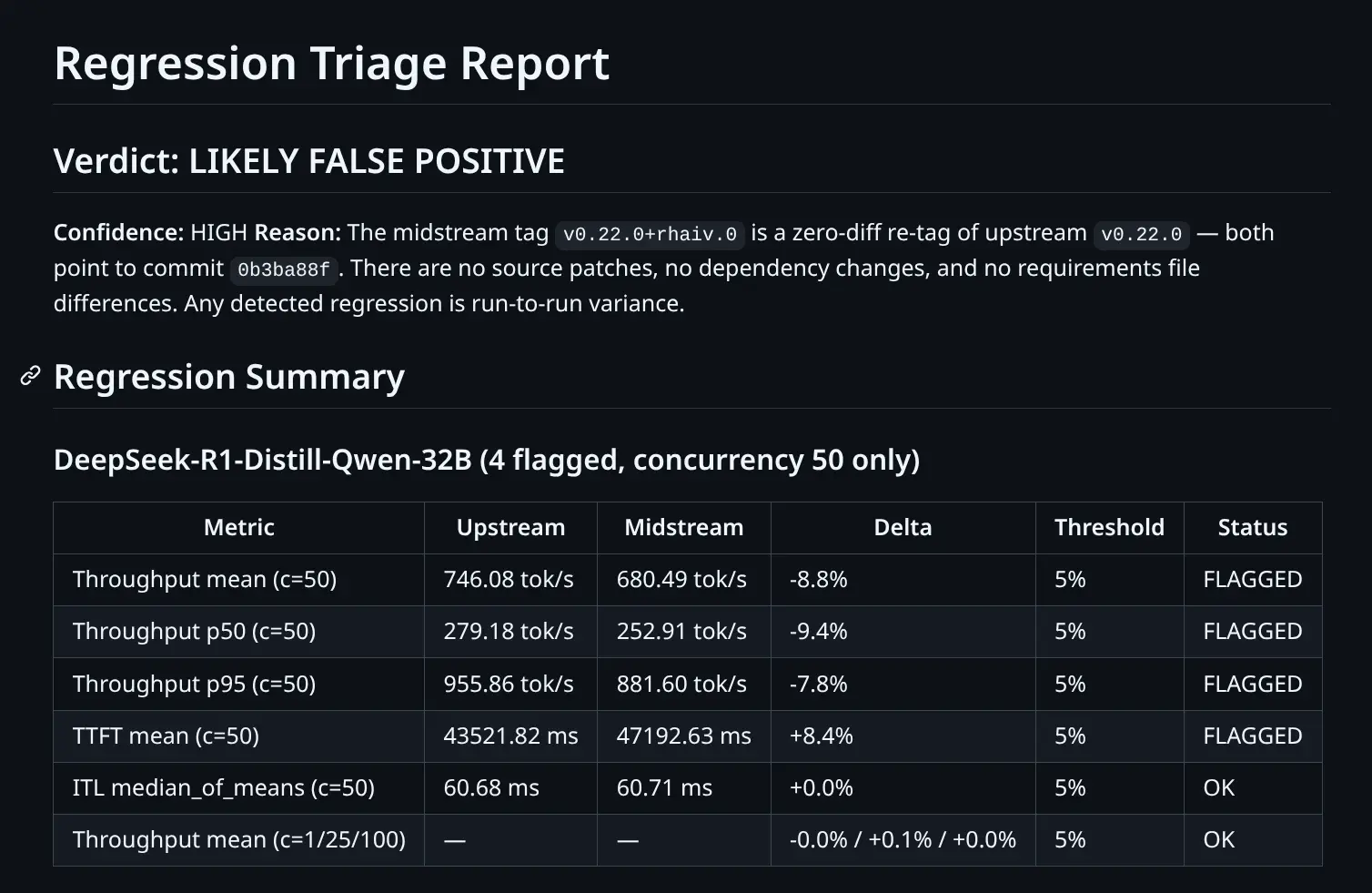The image size is (1372, 893).
Task: Select the upstream v0.22.0 code tag
Action: click(1141, 234)
